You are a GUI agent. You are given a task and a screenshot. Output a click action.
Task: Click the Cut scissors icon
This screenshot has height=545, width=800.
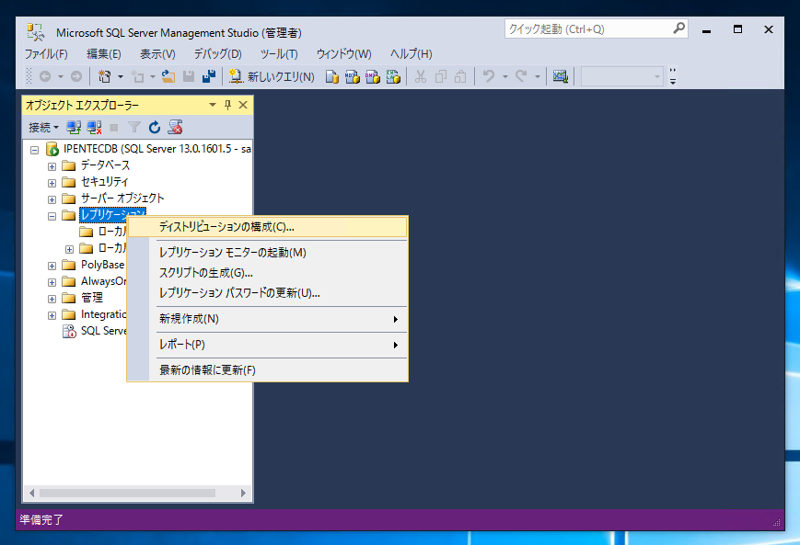[x=420, y=77]
